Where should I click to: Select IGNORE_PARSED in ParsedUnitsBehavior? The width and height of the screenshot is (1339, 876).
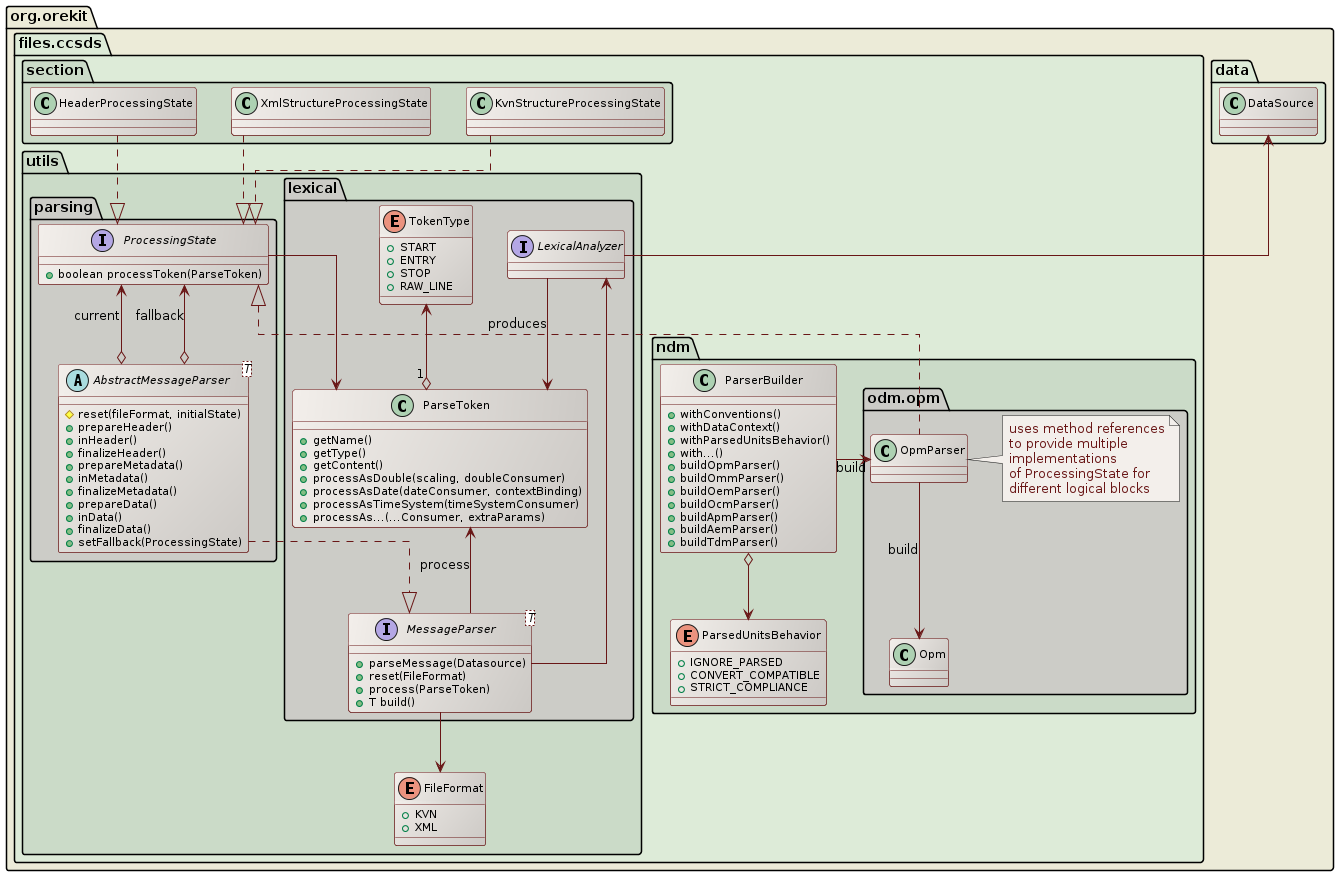click(x=723, y=661)
